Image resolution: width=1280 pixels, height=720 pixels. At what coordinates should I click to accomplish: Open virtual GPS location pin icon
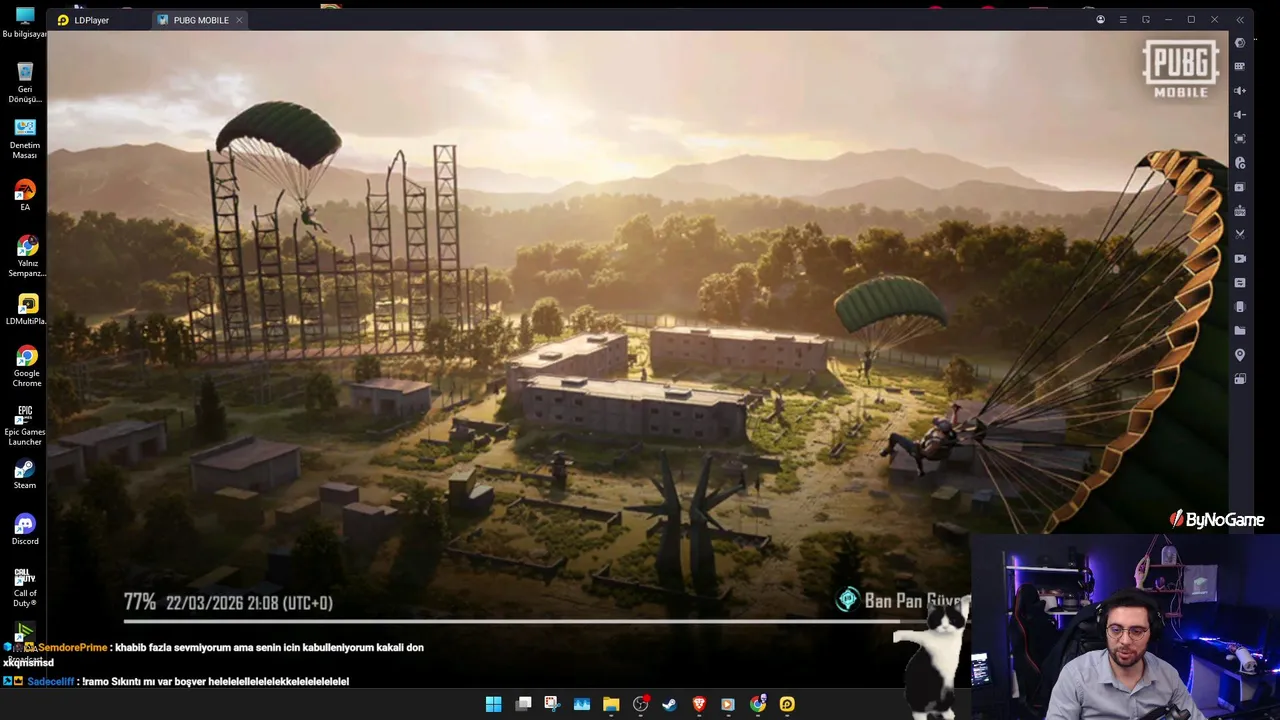click(1240, 354)
